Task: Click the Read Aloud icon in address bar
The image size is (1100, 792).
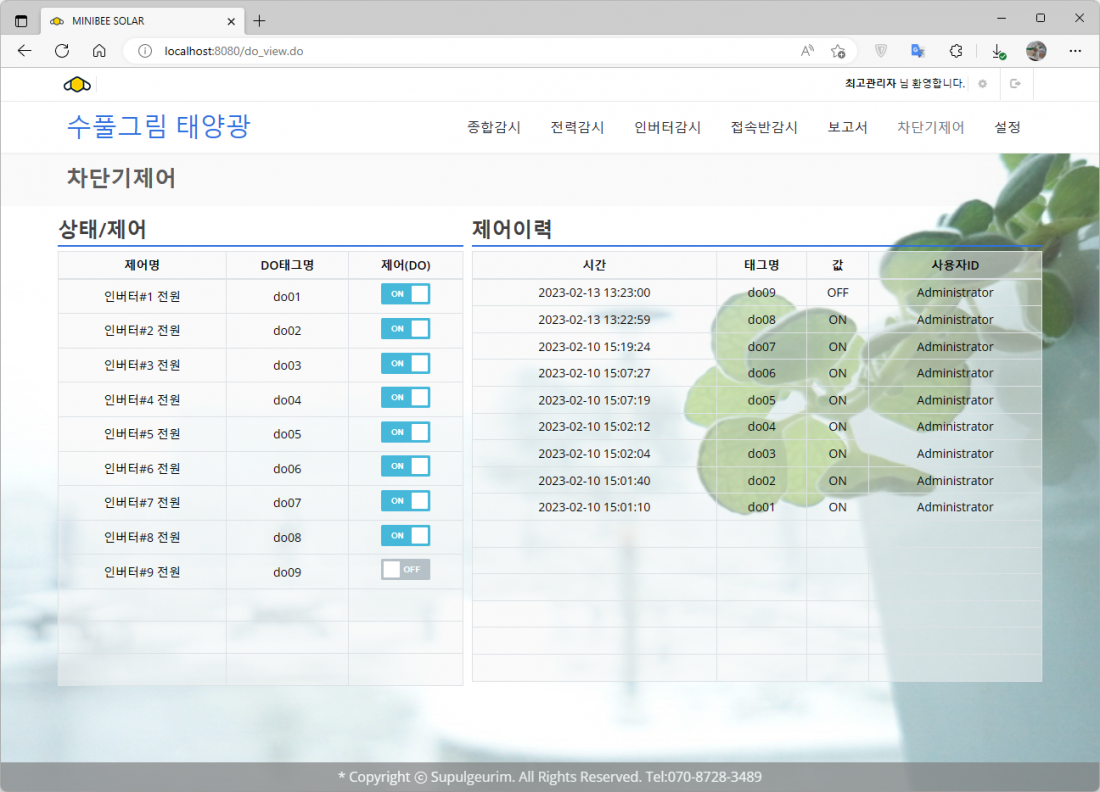Action: [807, 51]
